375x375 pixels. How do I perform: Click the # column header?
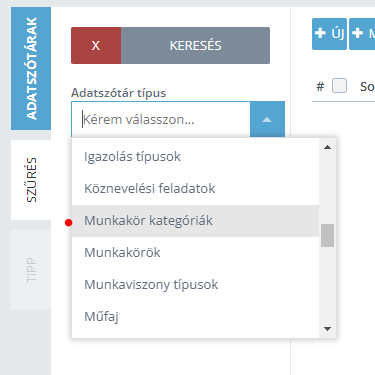click(320, 87)
